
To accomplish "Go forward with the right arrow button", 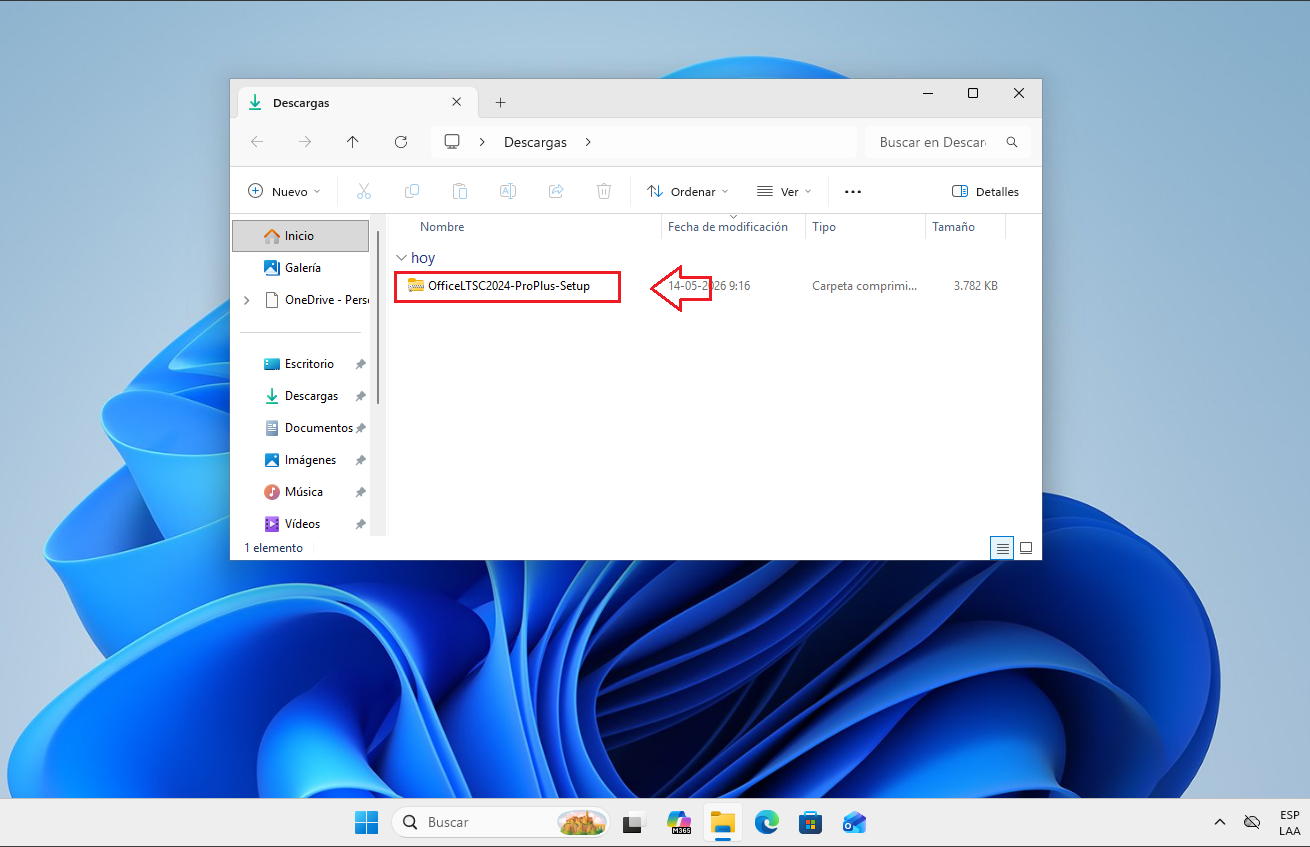I will point(305,142).
